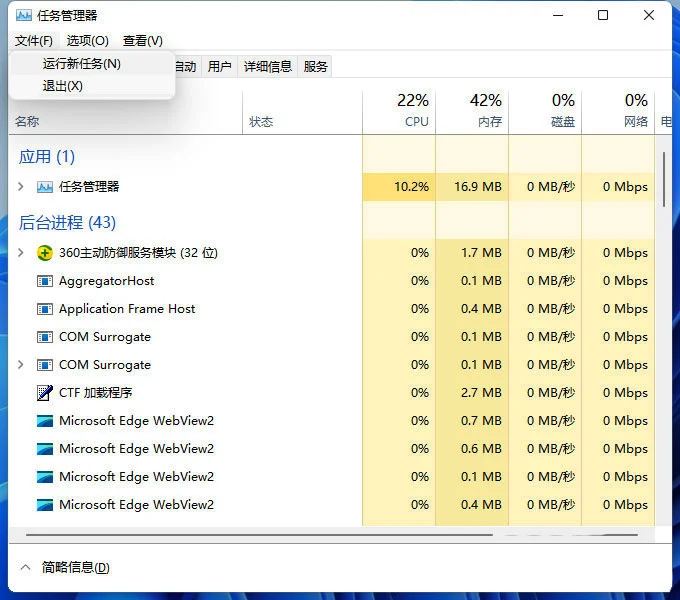Choose 运行新任务(N) from the menu
Image resolution: width=680 pixels, height=600 pixels.
(92, 64)
